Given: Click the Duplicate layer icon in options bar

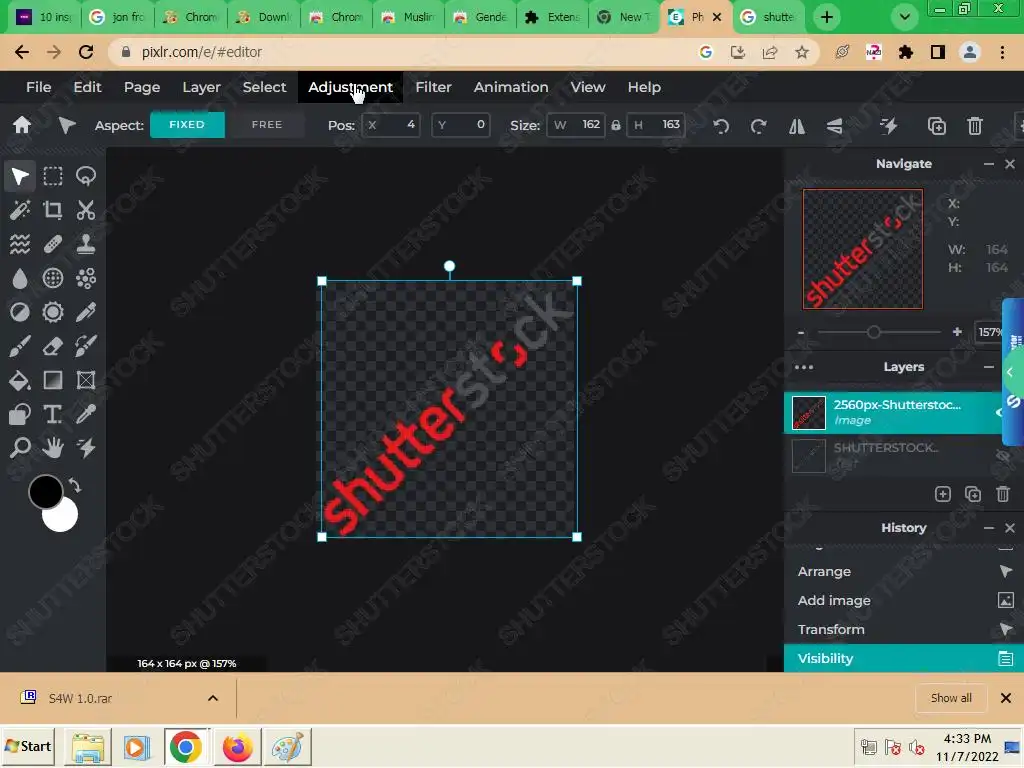Looking at the screenshot, I should (936, 126).
